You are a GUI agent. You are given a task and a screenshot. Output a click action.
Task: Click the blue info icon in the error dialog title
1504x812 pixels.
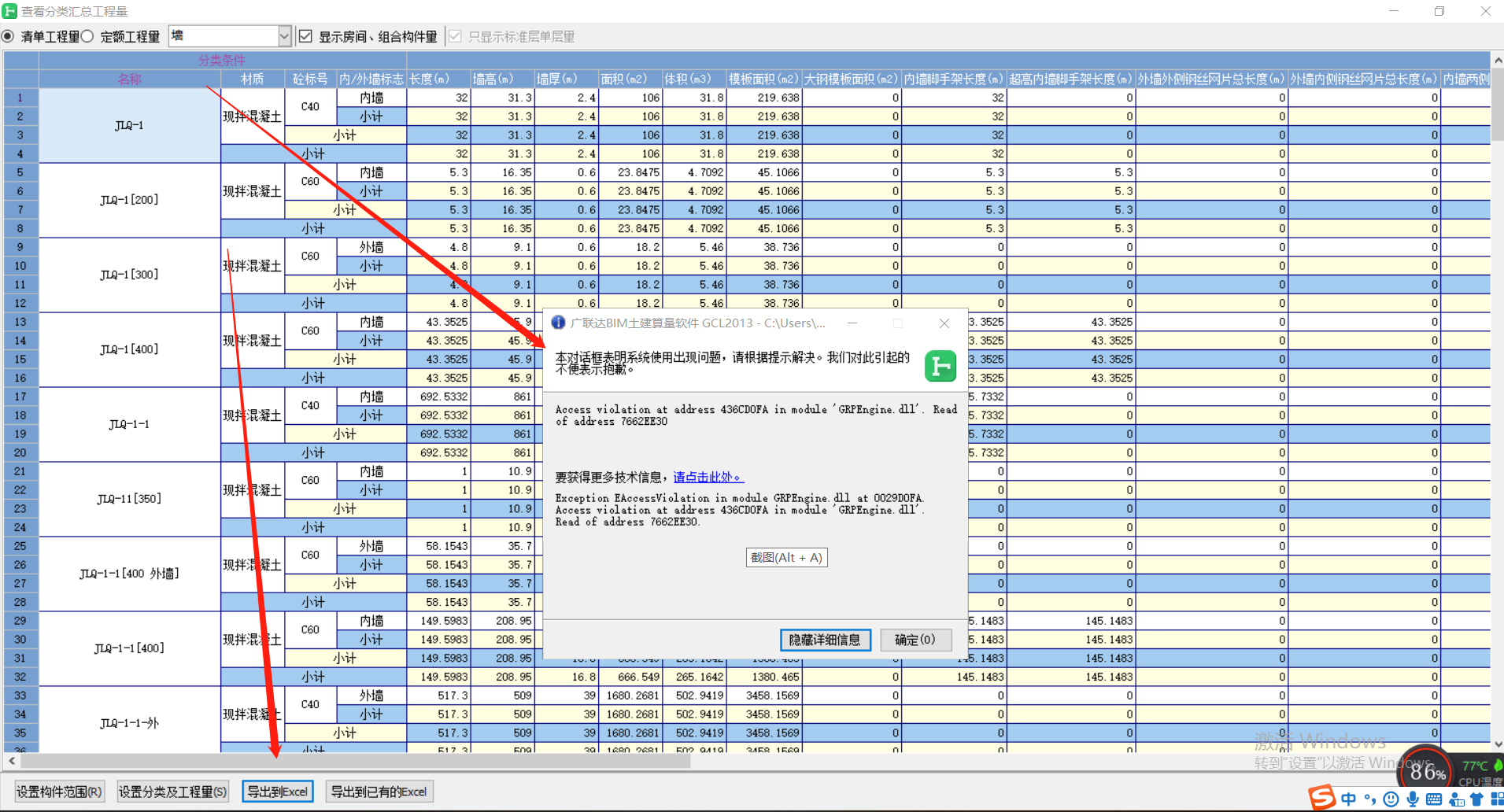pyautogui.click(x=558, y=323)
